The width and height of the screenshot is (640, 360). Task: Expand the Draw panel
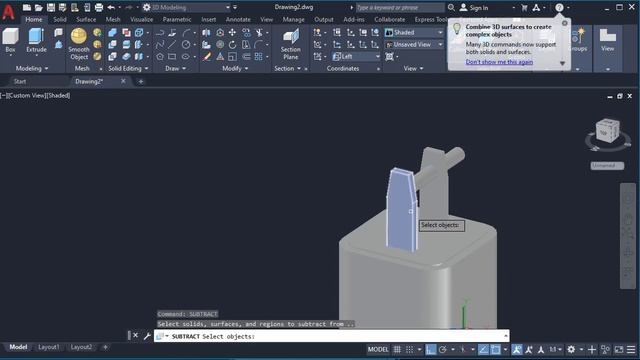(x=176, y=69)
